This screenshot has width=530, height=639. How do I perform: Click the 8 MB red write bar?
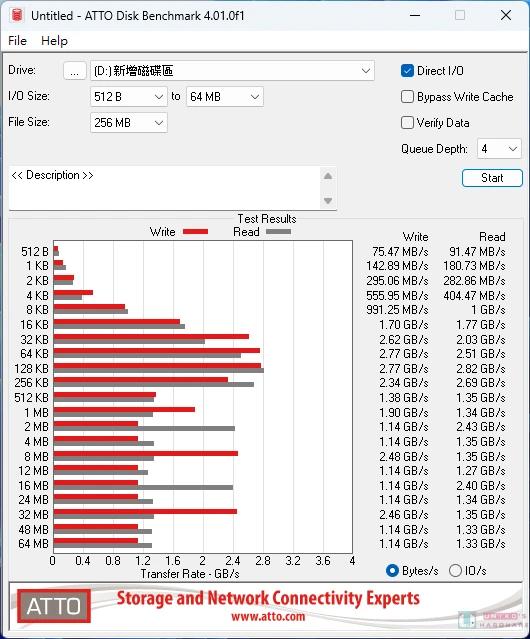[146, 454]
